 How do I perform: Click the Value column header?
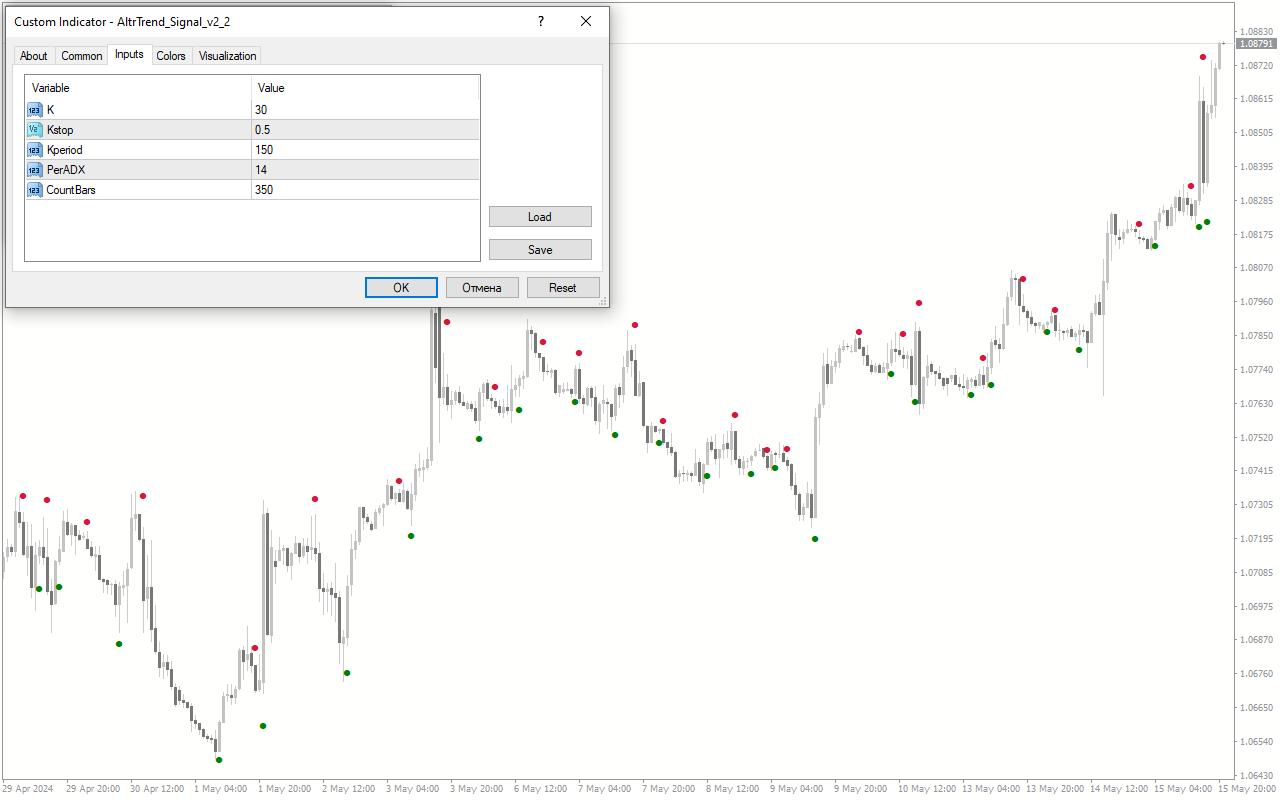pos(365,88)
